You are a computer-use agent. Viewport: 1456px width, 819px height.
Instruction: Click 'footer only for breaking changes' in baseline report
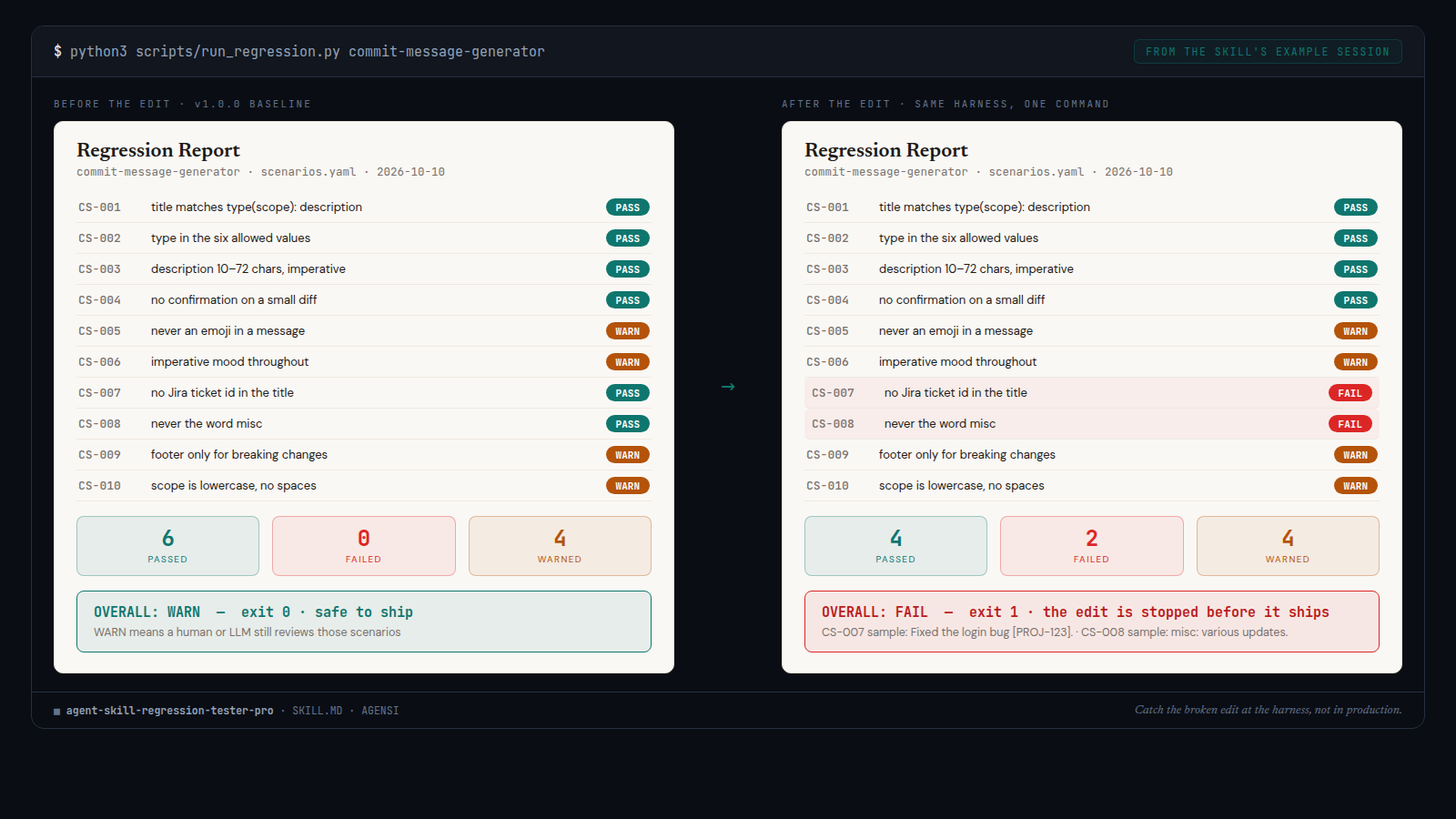click(239, 455)
